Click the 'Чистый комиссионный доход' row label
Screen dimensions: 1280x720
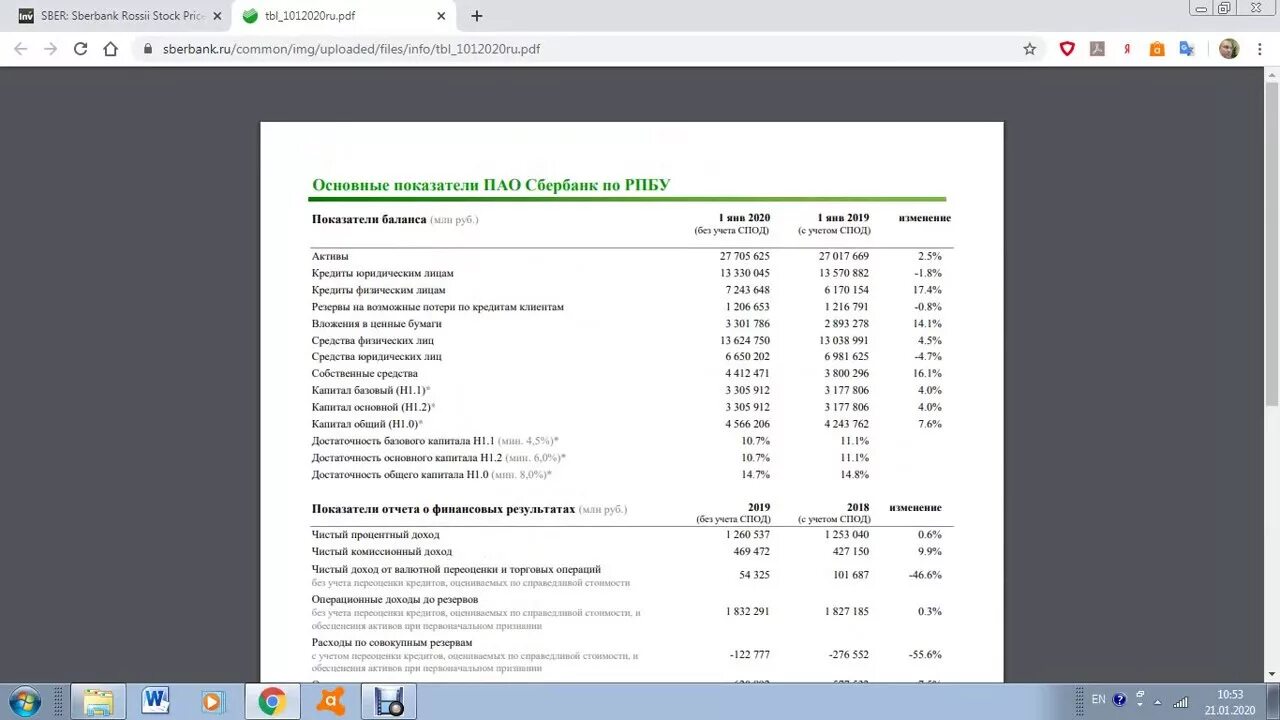tap(382, 552)
